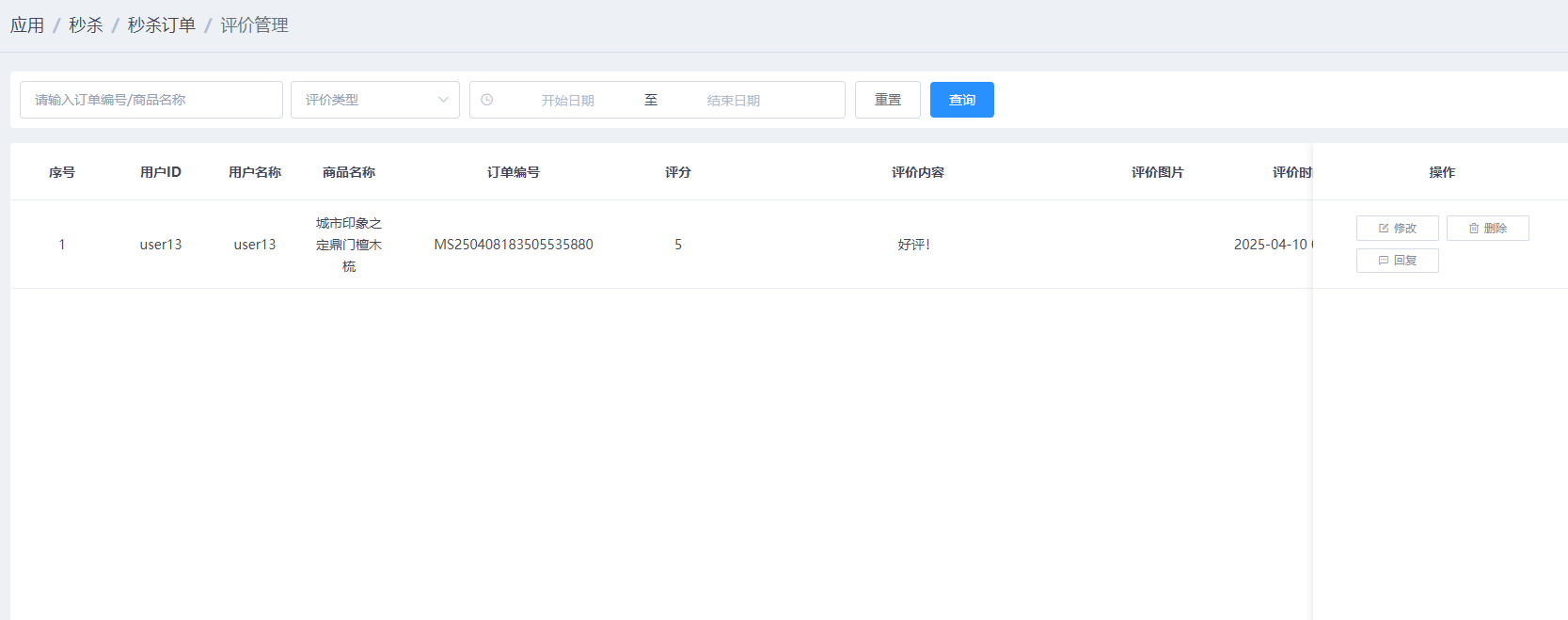Click the comment icon on the 回复 button
This screenshot has height=620, width=1568.
click(x=1384, y=261)
